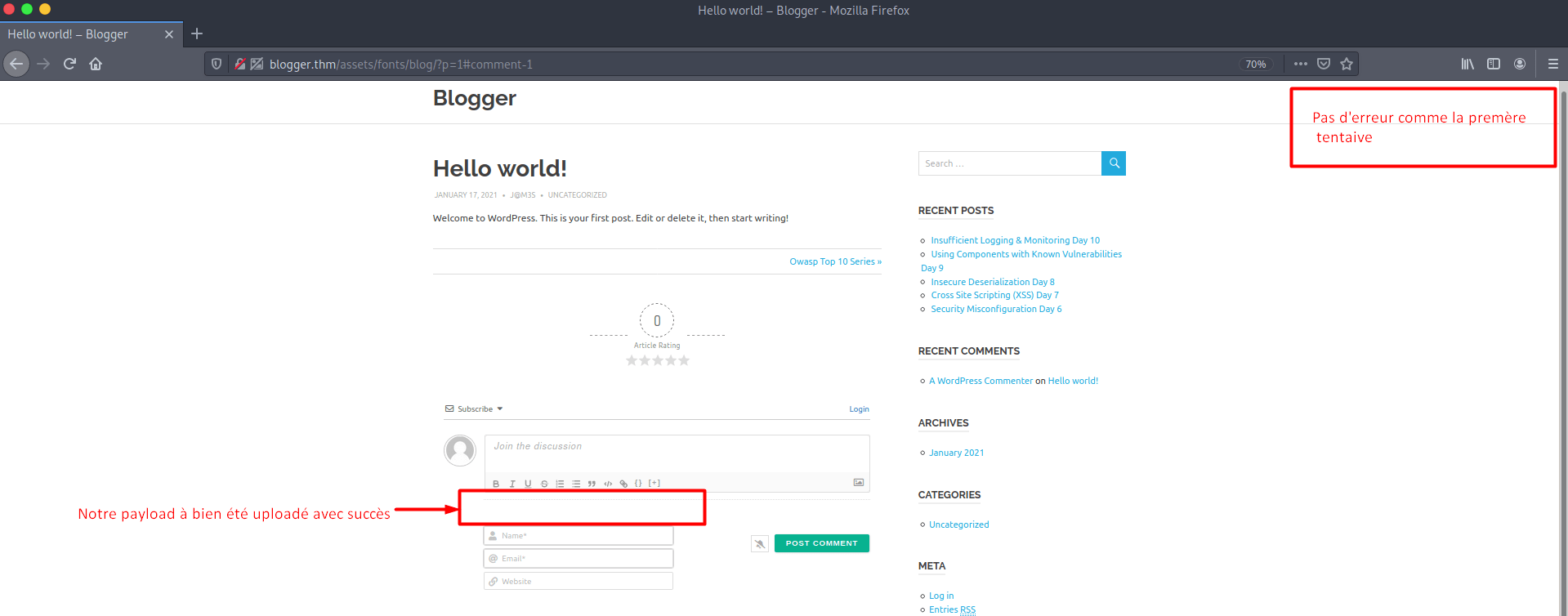Open the Login link above comments
The width and height of the screenshot is (1568, 616).
pyautogui.click(x=859, y=409)
